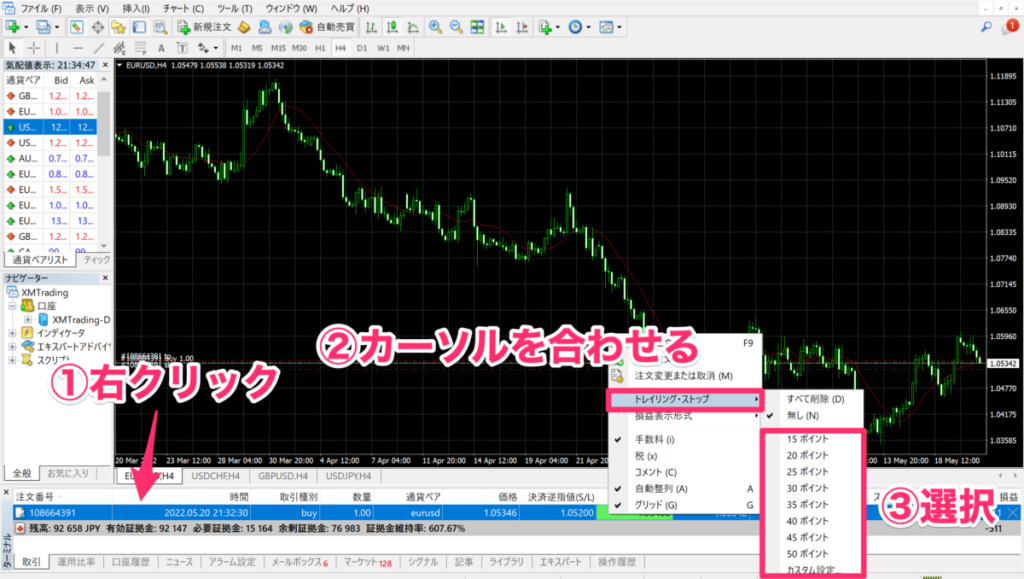Select the Text tool A icon
This screenshot has width=1024, height=579.
pos(161,48)
